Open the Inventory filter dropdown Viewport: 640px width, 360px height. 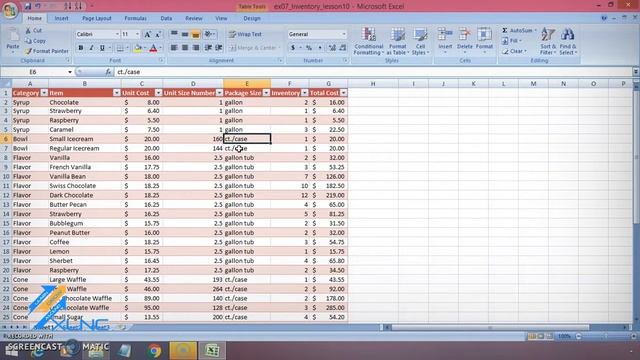pyautogui.click(x=304, y=93)
